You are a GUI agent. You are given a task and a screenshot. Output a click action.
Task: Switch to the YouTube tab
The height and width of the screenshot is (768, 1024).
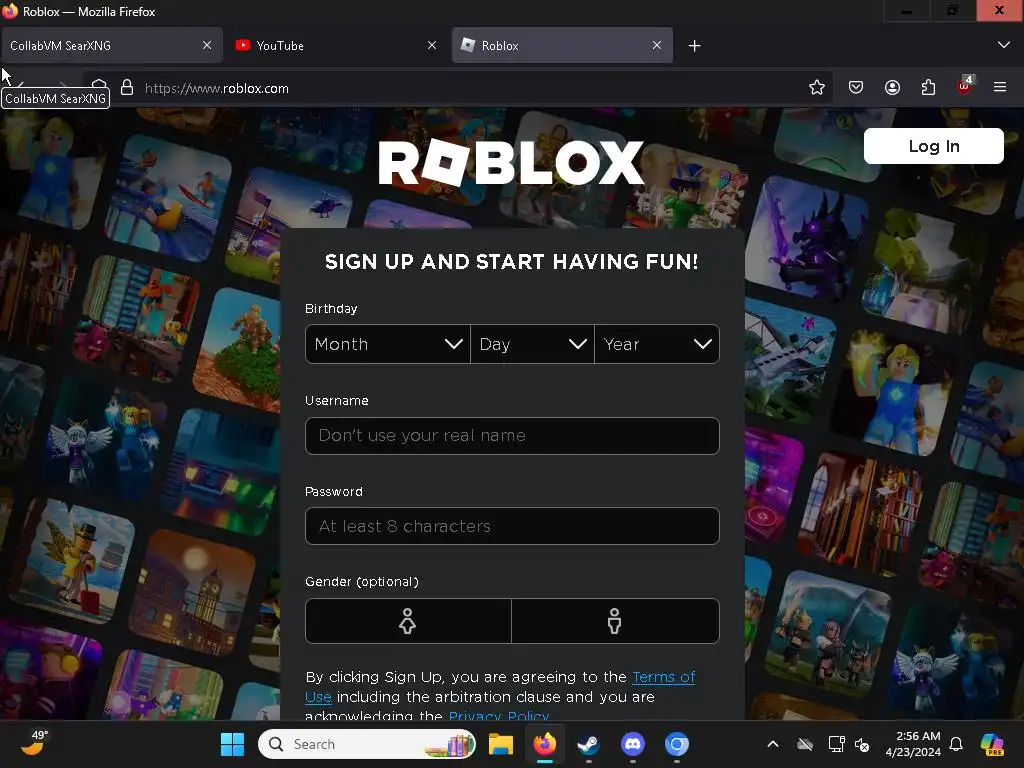coord(336,45)
